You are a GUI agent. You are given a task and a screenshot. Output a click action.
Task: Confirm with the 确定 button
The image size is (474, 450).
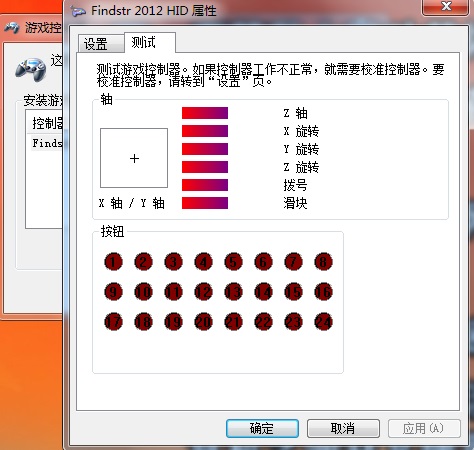262,428
